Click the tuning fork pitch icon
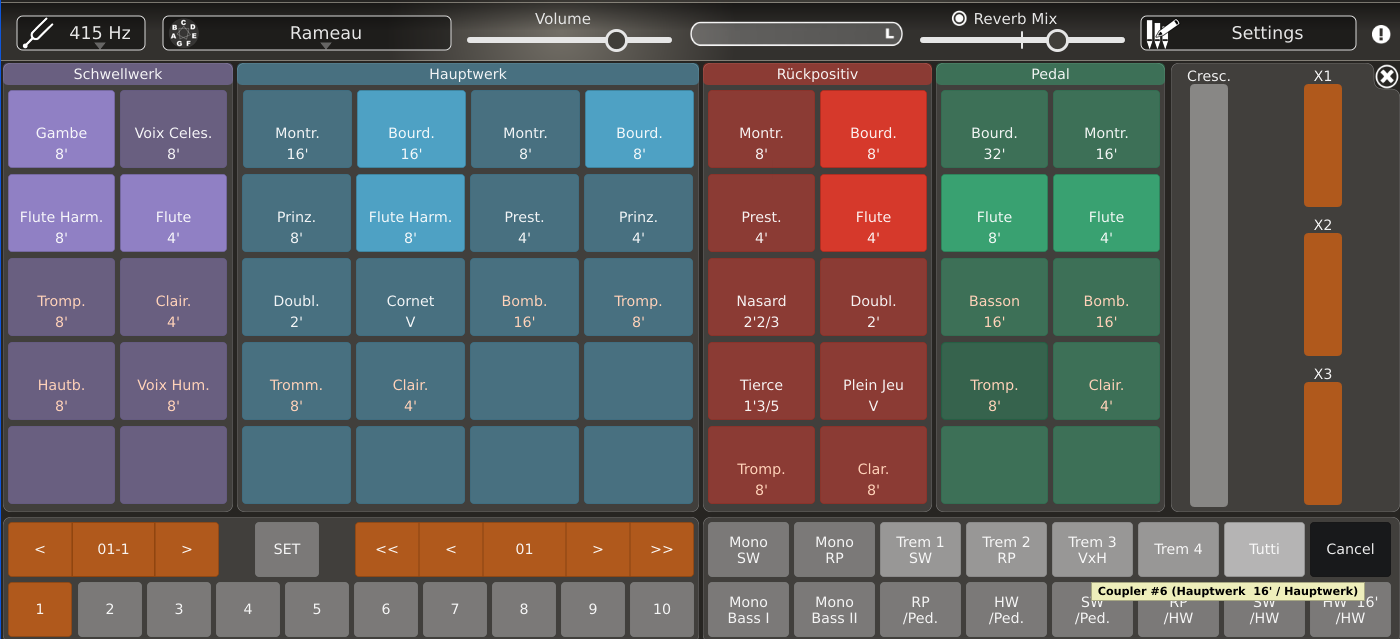The width and height of the screenshot is (1400, 639). [x=40, y=32]
